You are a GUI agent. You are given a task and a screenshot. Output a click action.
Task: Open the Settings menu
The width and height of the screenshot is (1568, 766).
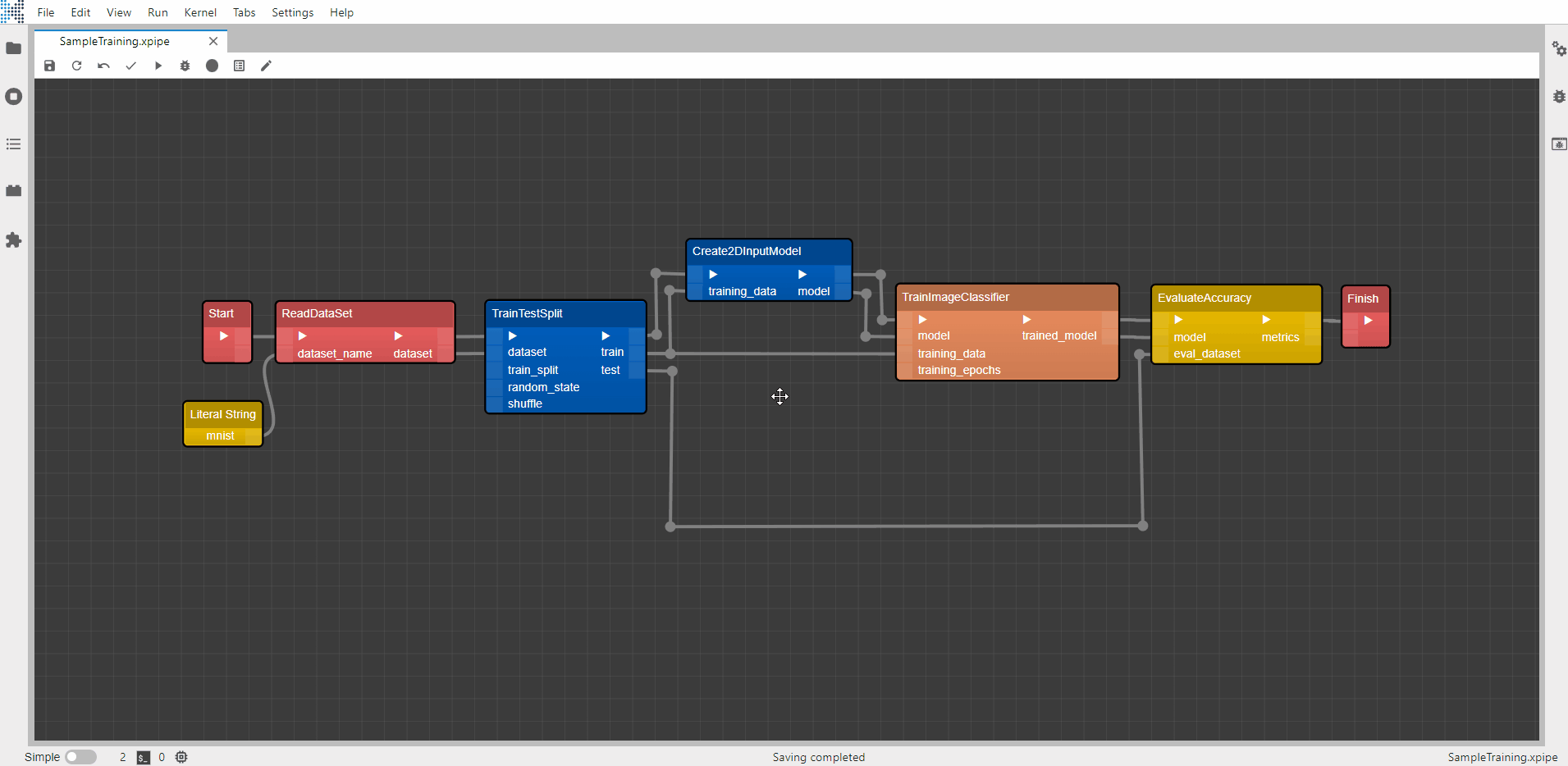point(292,12)
